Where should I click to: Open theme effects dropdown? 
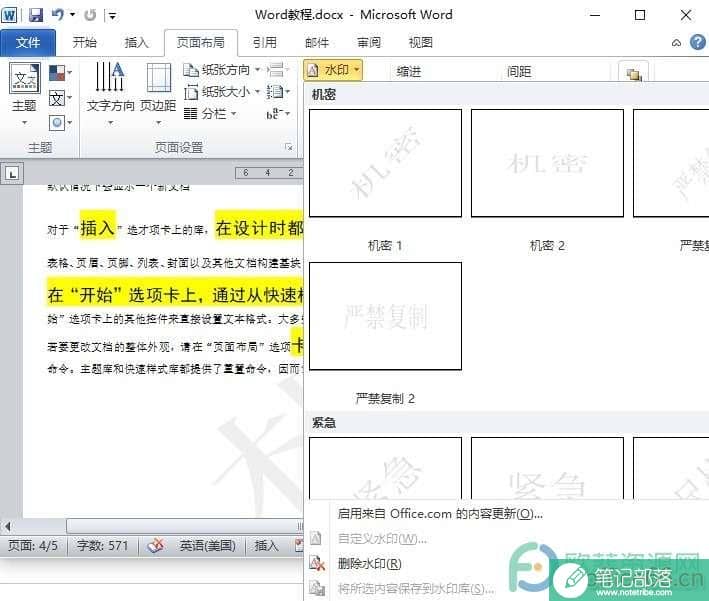(x=60, y=123)
